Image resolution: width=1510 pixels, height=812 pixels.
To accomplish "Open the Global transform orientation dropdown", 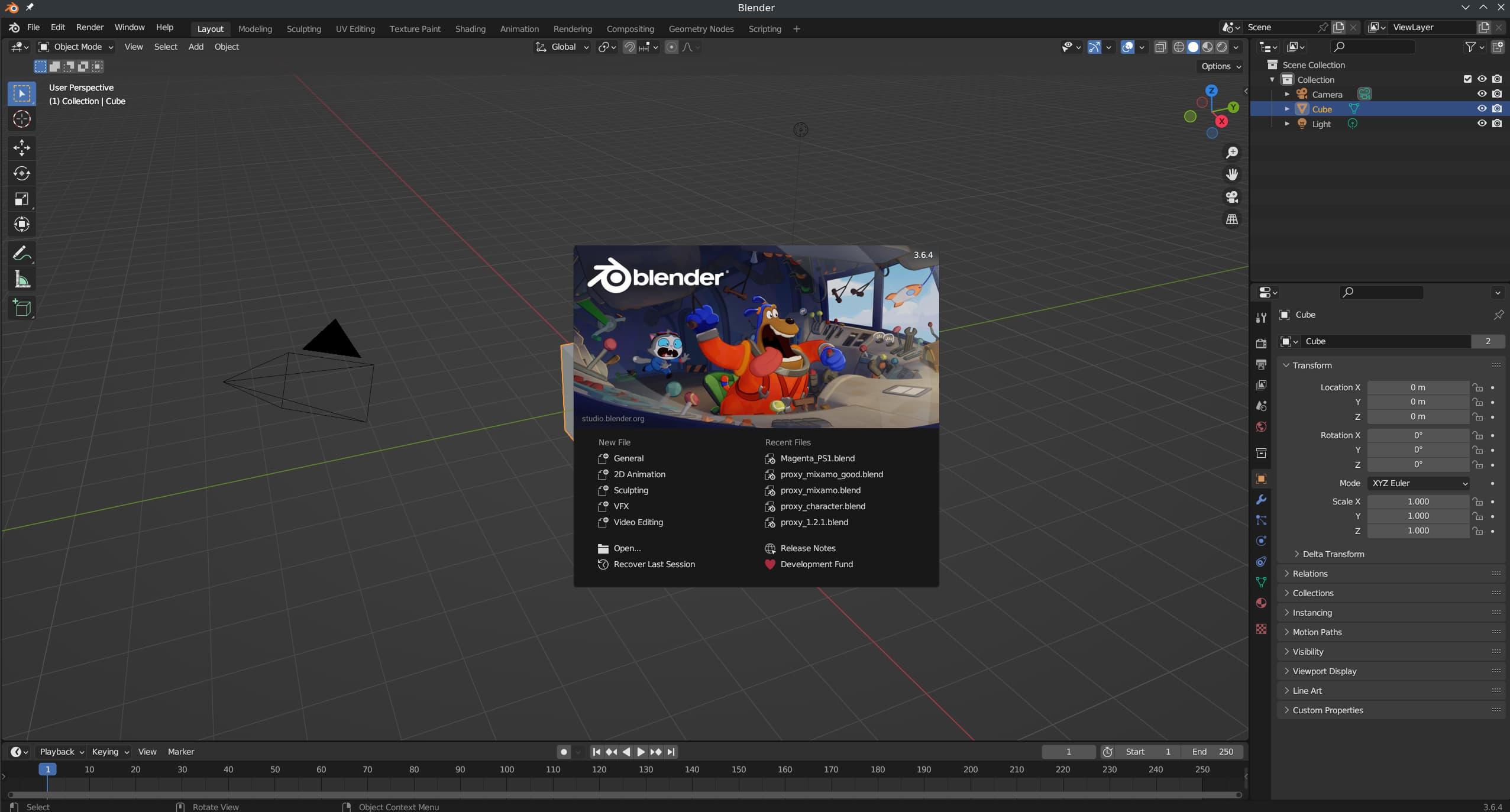I will 562,47.
